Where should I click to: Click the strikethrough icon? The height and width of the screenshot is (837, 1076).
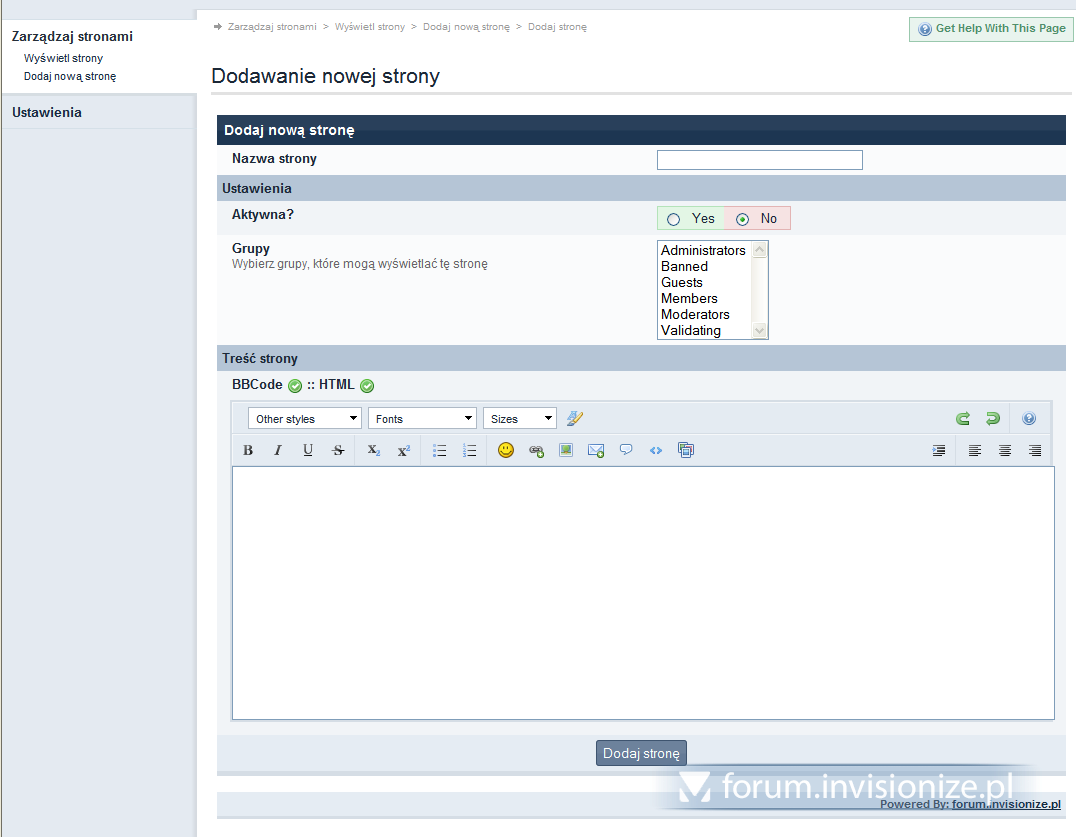point(338,451)
